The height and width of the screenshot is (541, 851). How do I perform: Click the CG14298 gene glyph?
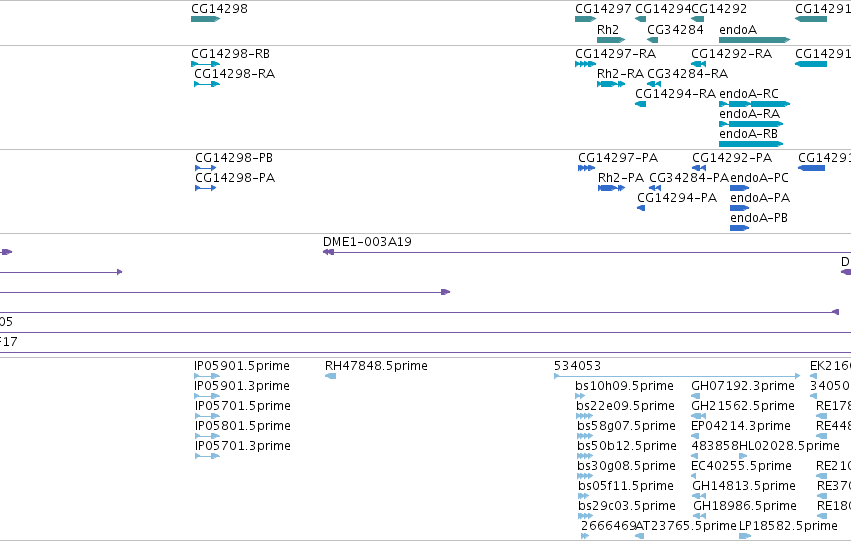coord(205,19)
